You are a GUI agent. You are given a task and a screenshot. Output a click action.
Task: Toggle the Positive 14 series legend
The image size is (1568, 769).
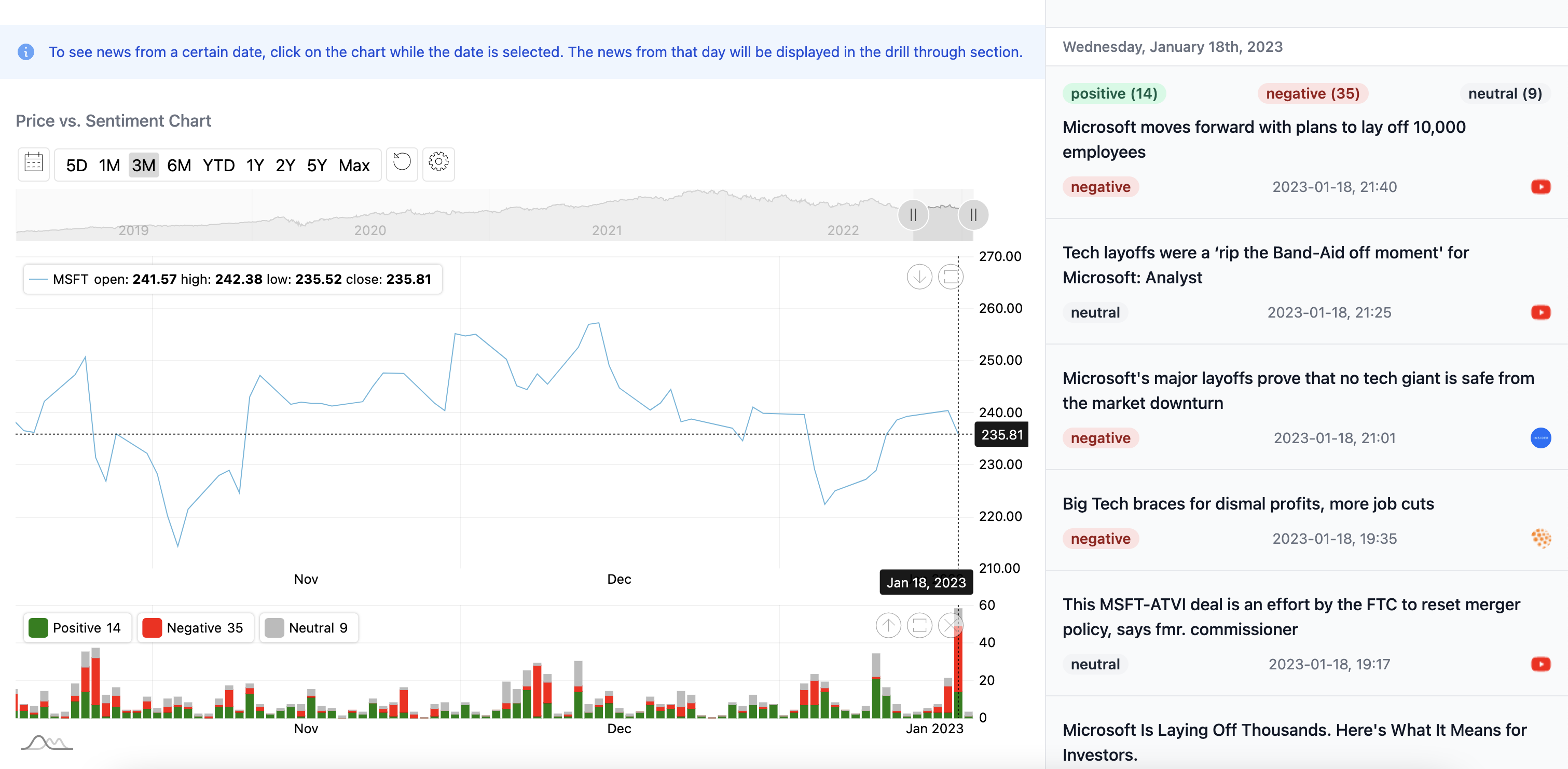(x=77, y=628)
